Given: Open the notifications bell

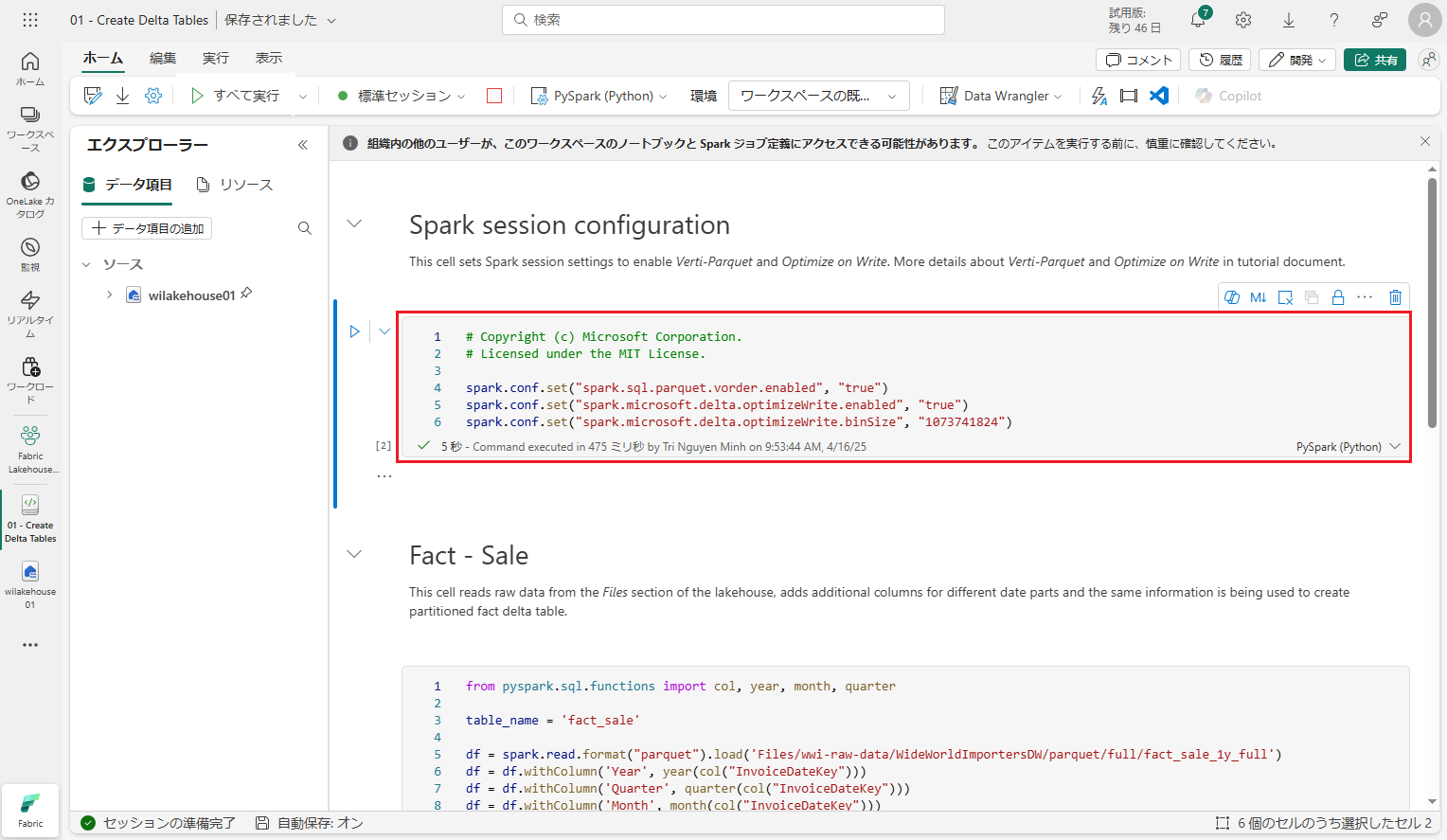Looking at the screenshot, I should 1199,20.
